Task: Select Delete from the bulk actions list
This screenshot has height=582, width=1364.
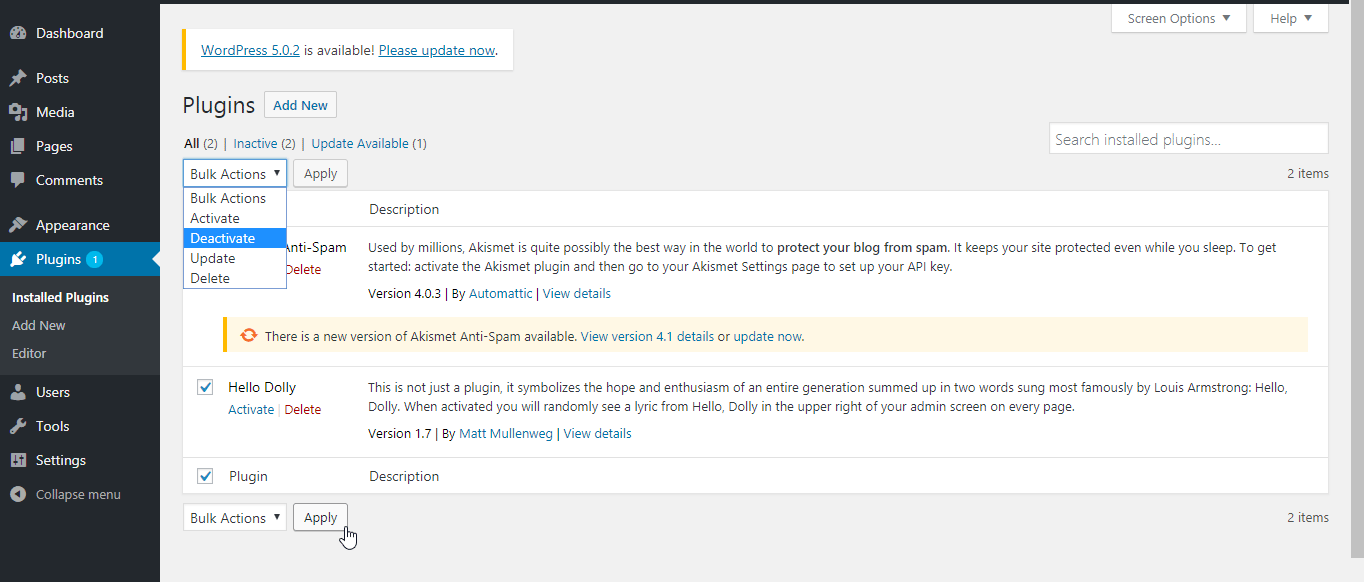Action: [x=235, y=278]
